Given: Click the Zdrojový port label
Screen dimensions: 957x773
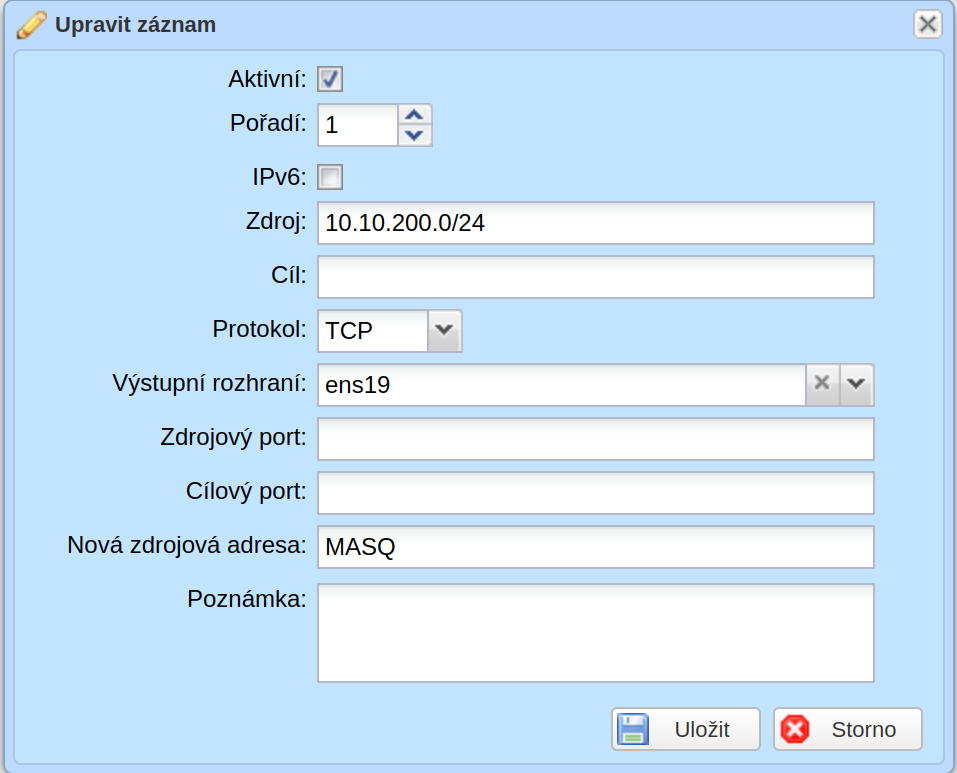Looking at the screenshot, I should (233, 437).
